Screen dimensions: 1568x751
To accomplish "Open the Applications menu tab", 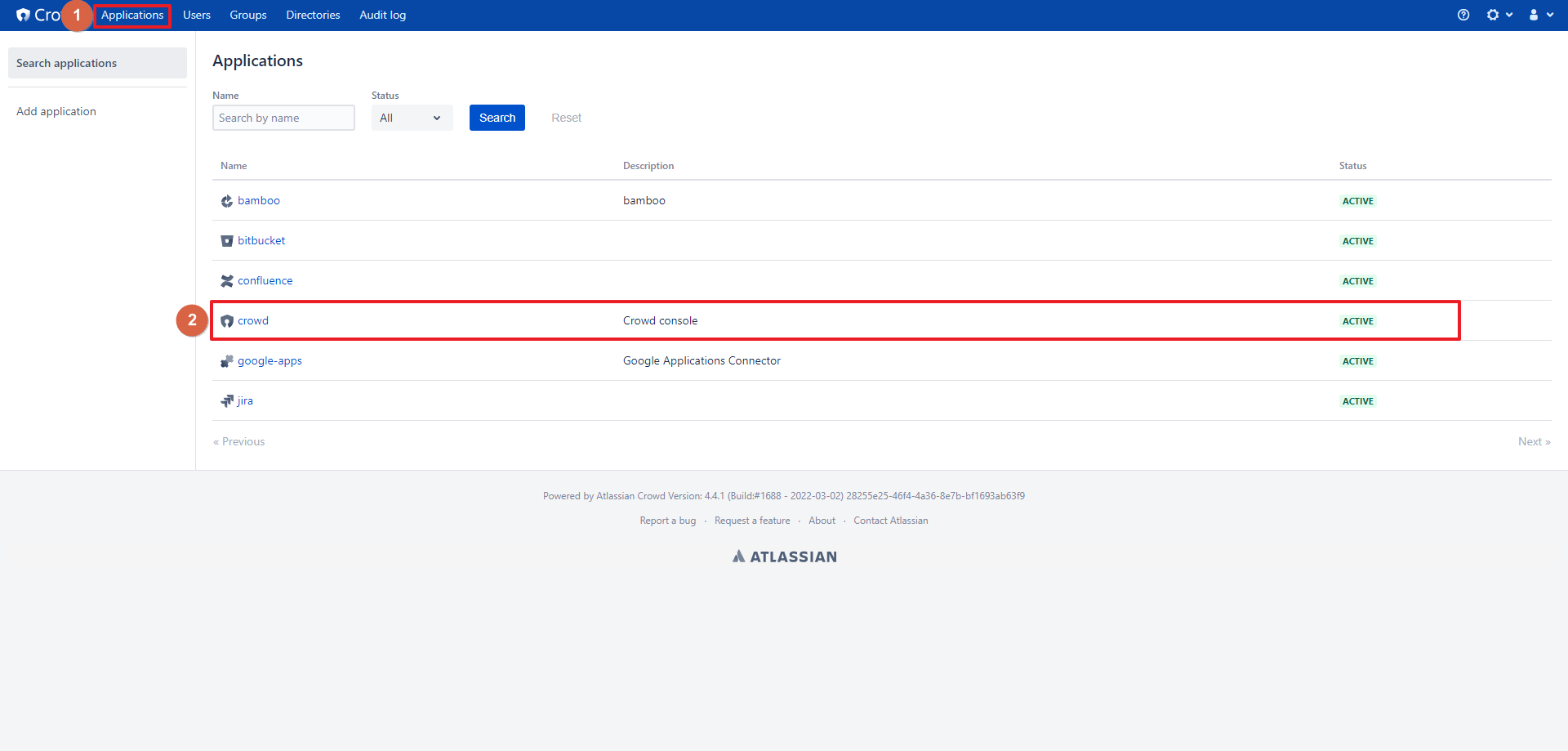I will point(132,15).
